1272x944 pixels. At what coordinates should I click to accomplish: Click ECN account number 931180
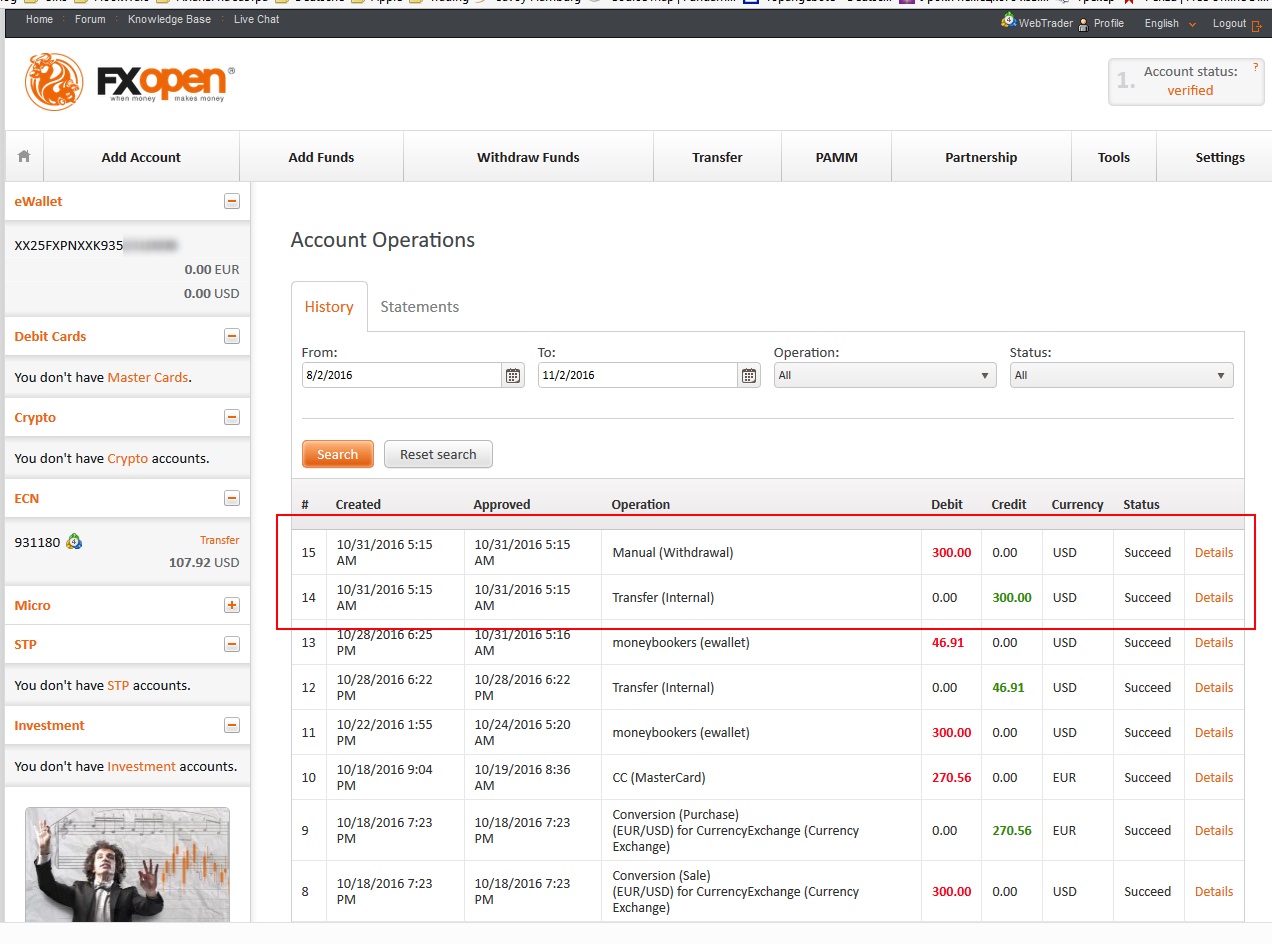(x=37, y=542)
